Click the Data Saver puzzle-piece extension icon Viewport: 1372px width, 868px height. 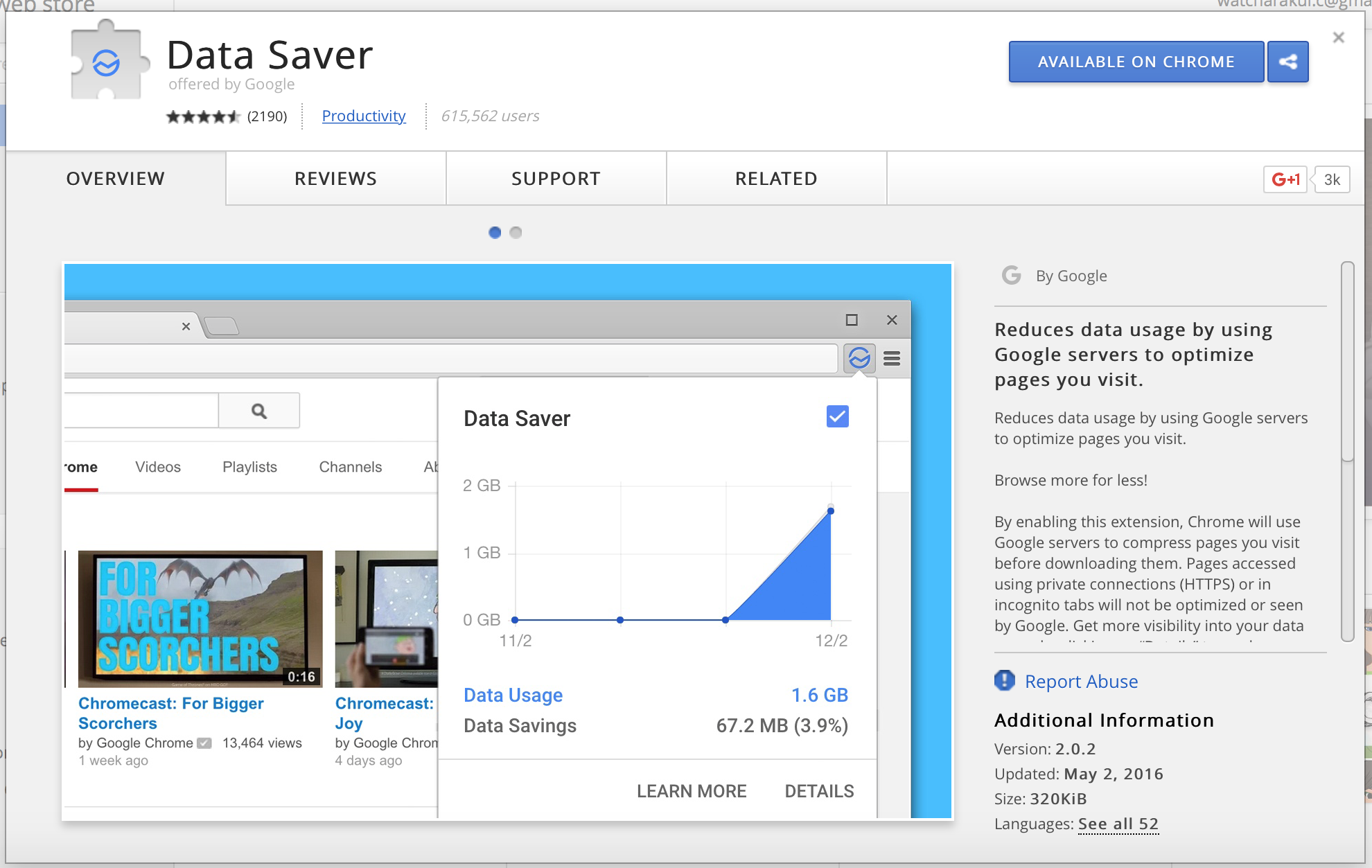pos(109,61)
